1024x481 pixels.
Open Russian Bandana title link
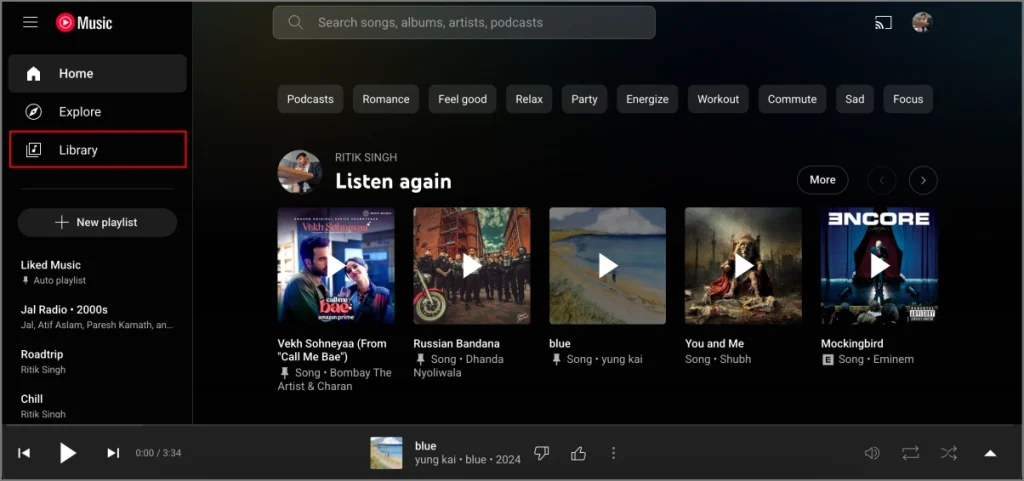pyautogui.click(x=456, y=343)
